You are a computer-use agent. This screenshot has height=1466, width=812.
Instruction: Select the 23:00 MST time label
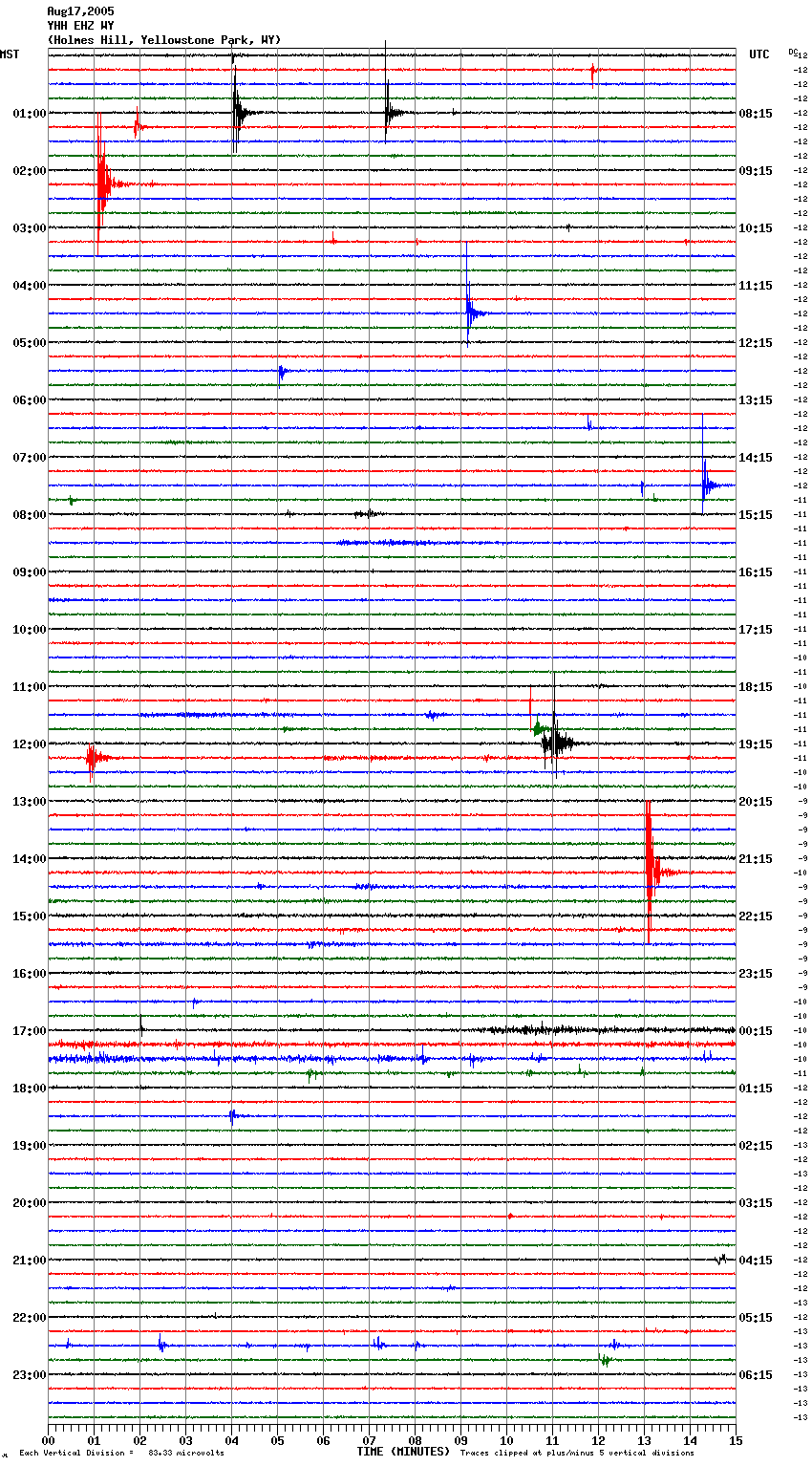(x=30, y=1375)
